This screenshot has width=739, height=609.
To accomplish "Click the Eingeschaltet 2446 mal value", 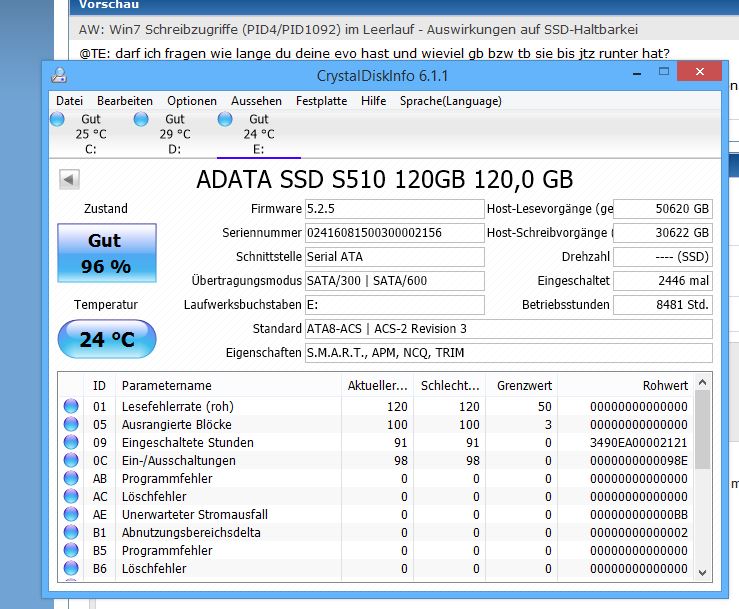I will pyautogui.click(x=663, y=281).
